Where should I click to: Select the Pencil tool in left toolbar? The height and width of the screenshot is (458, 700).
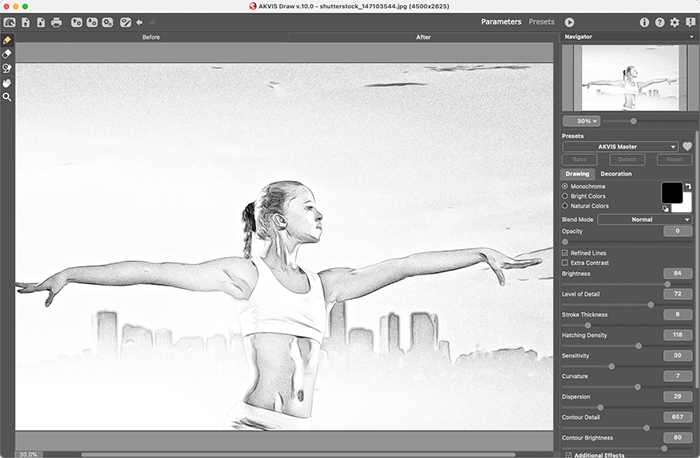[7, 40]
